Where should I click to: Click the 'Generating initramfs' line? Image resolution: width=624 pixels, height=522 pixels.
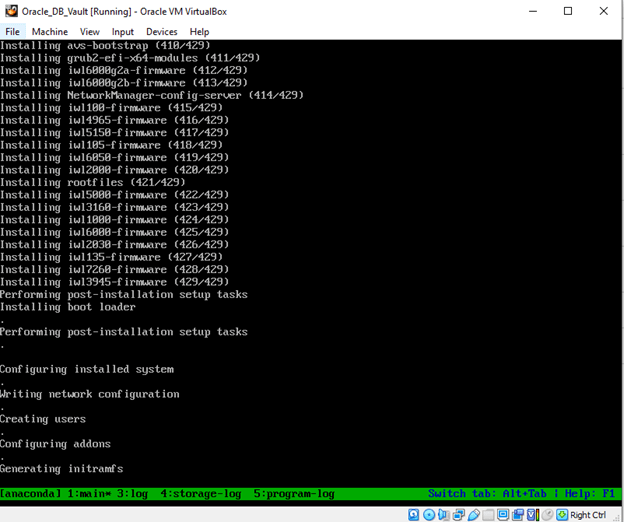61,469
